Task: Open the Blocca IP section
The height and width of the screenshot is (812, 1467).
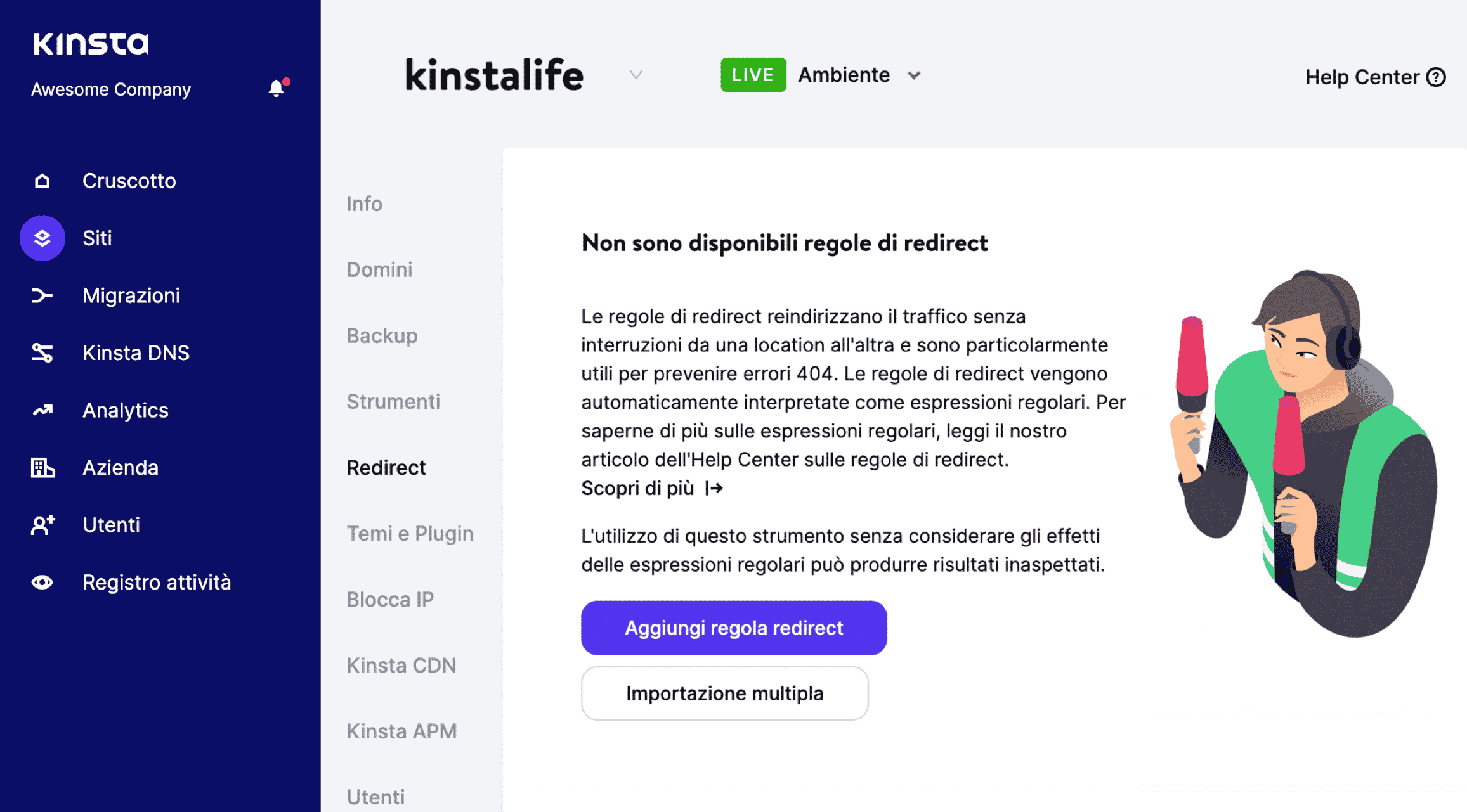Action: [390, 599]
